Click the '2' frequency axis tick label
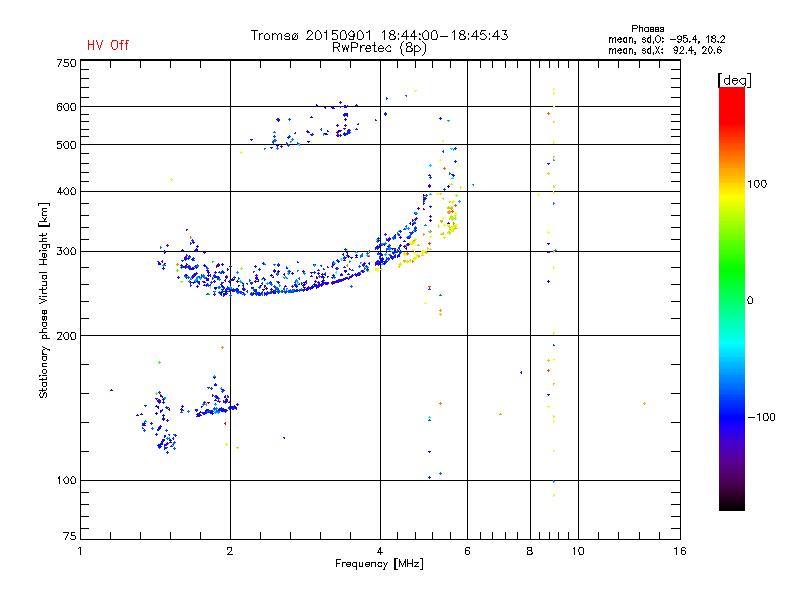Image resolution: width=800 pixels, height=600 pixels. click(x=230, y=551)
